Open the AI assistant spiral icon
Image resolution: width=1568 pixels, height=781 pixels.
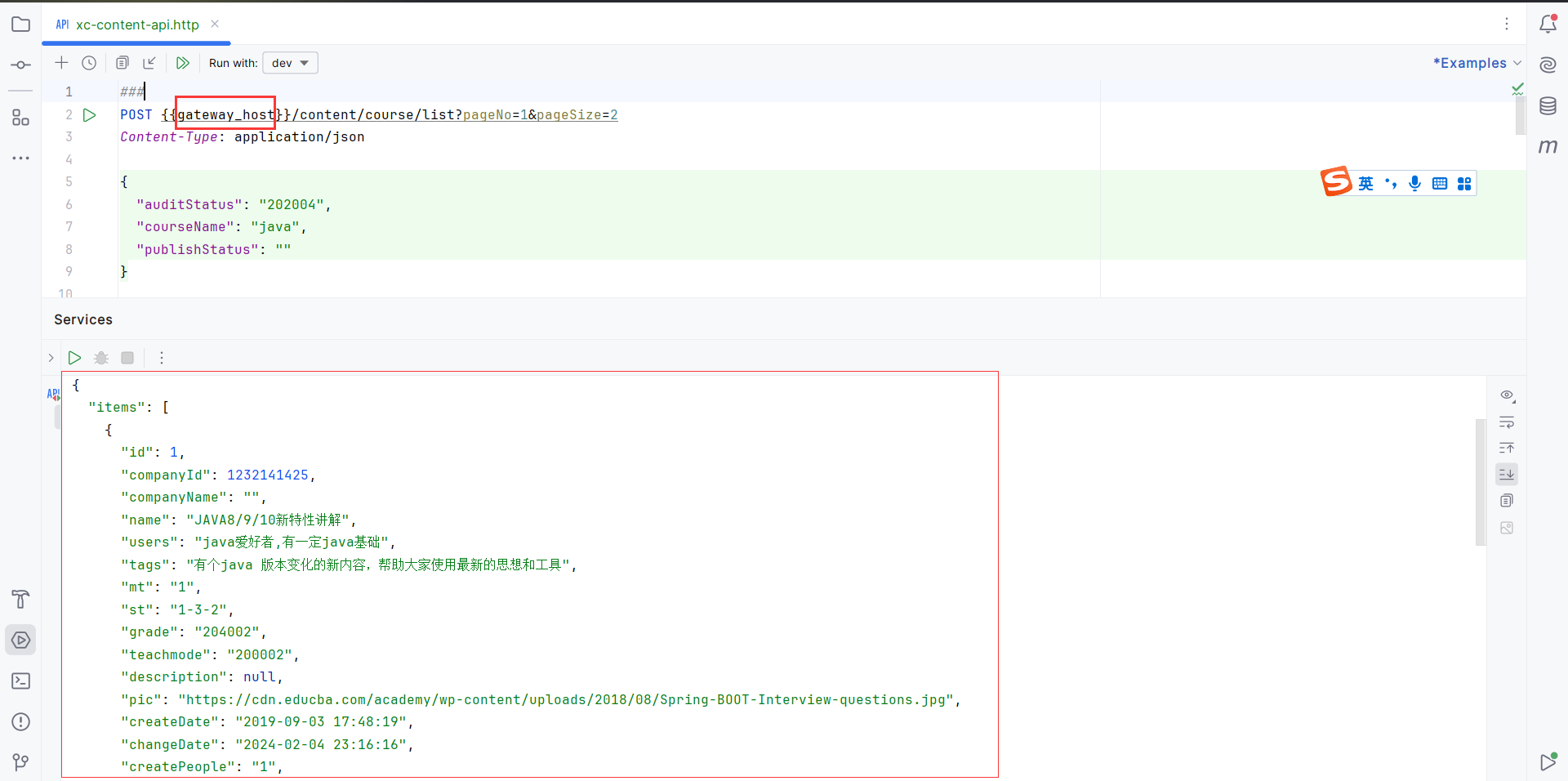(1548, 65)
